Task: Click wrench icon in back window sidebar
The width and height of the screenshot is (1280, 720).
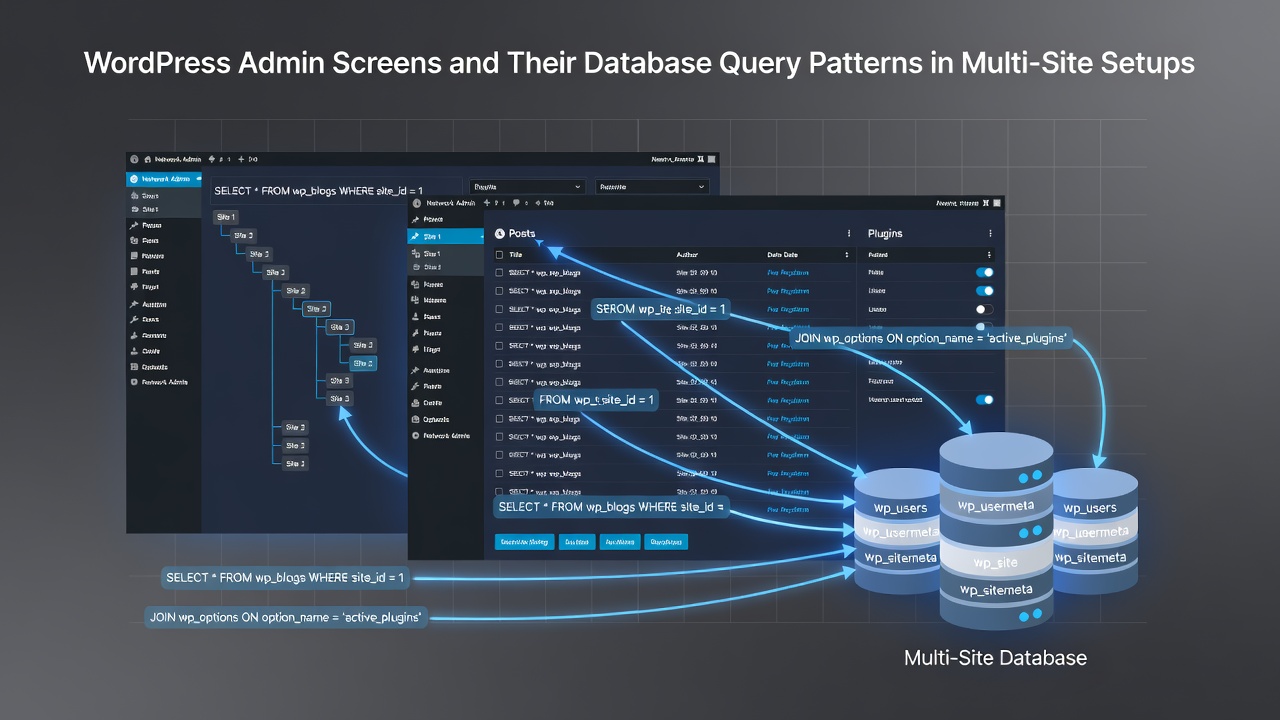Action: (x=134, y=319)
